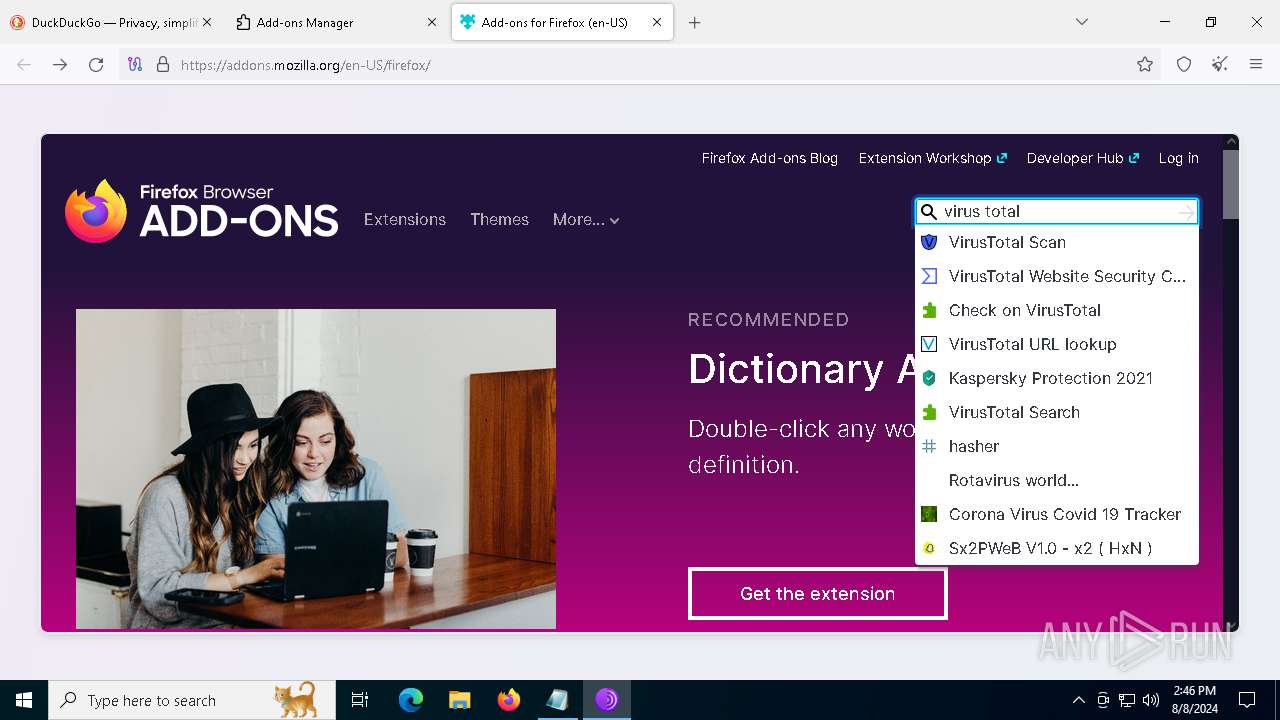This screenshot has height=720, width=1280.
Task: Bookmark this page with the star
Action: 1145,65
